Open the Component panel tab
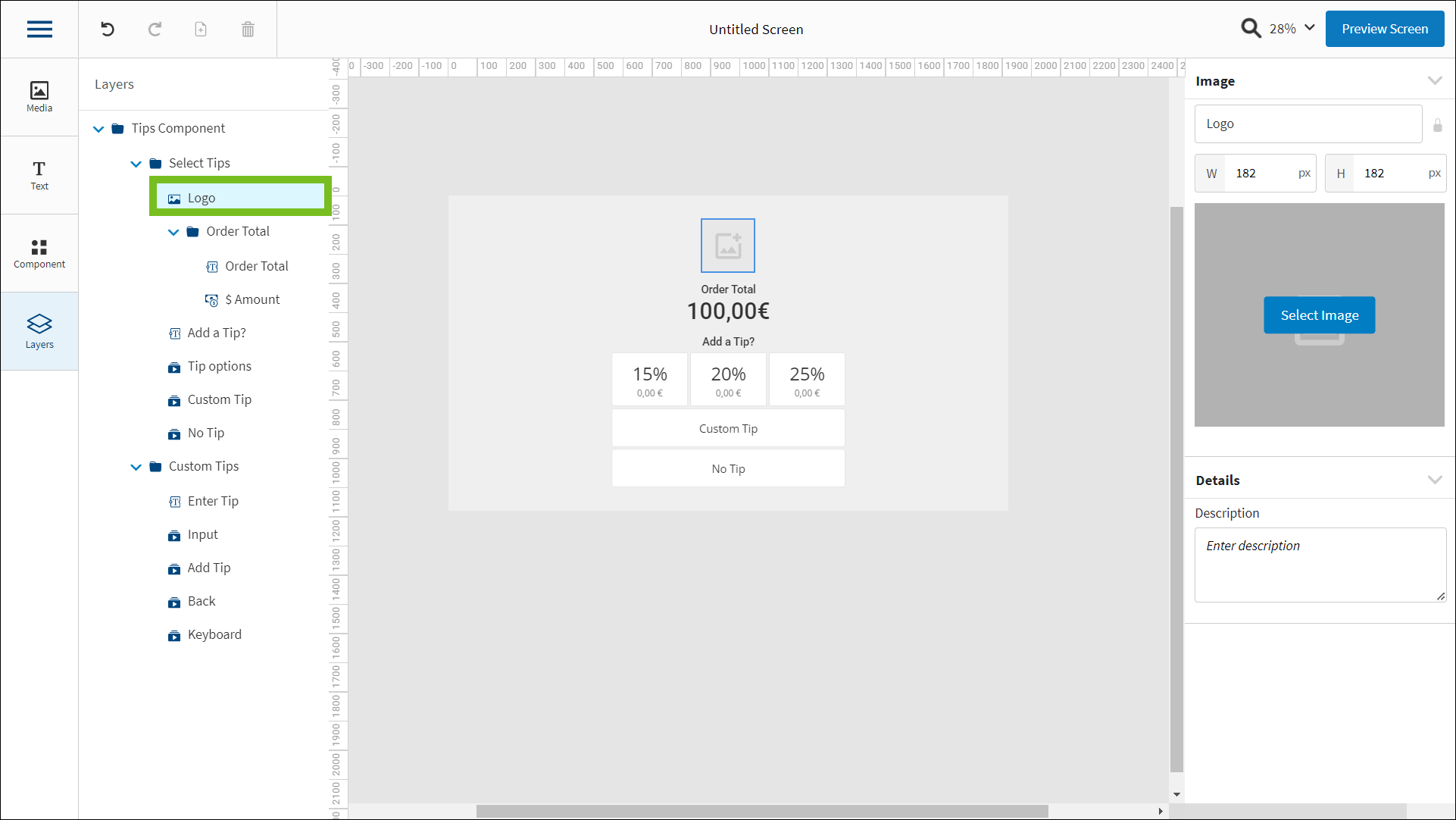1456x820 pixels. click(39, 253)
